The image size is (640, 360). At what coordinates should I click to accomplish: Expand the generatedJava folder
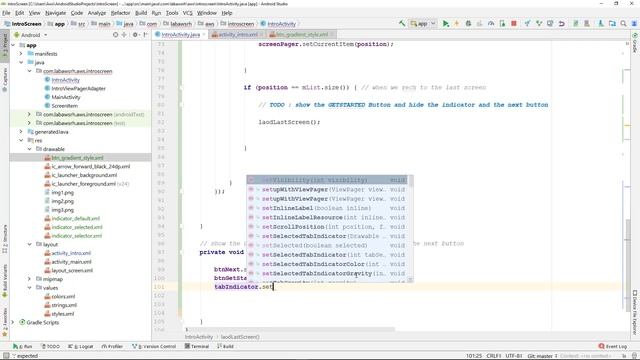pos(21,131)
